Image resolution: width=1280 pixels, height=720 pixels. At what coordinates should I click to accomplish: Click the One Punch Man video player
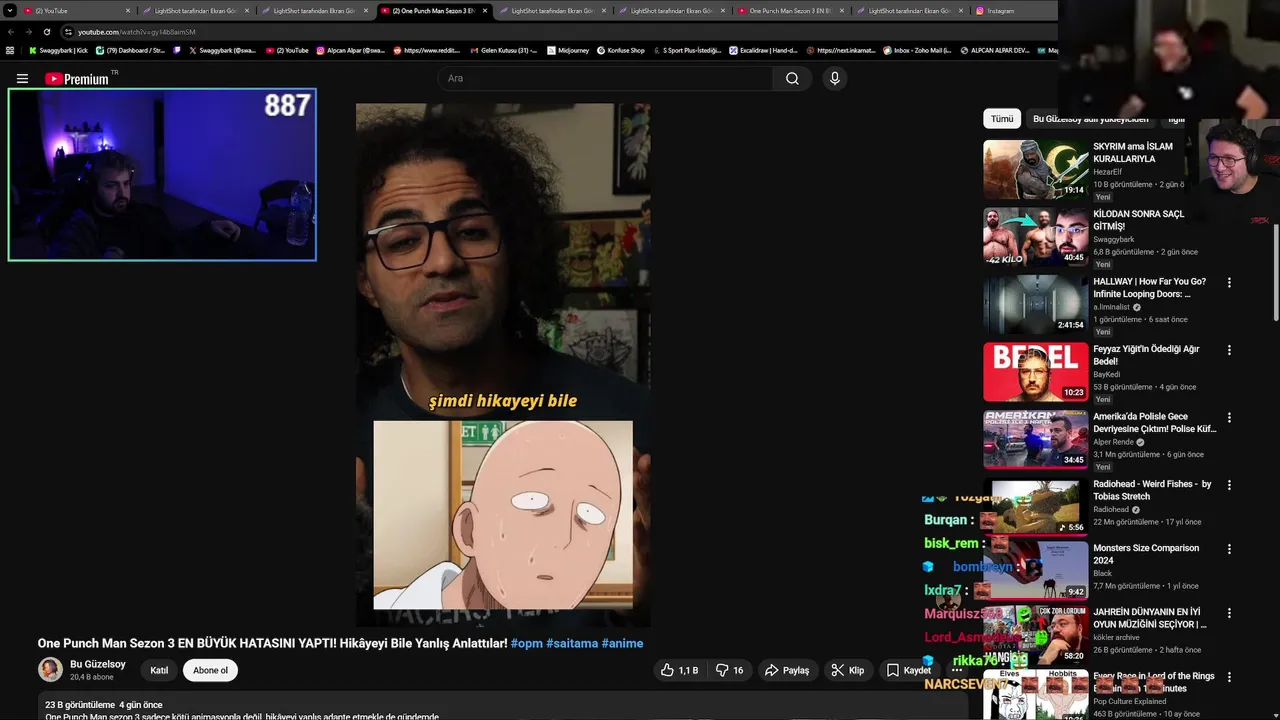point(503,365)
